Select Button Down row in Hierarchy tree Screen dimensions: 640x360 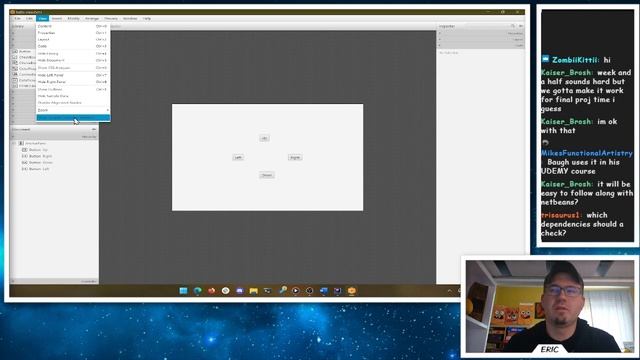tap(54, 162)
